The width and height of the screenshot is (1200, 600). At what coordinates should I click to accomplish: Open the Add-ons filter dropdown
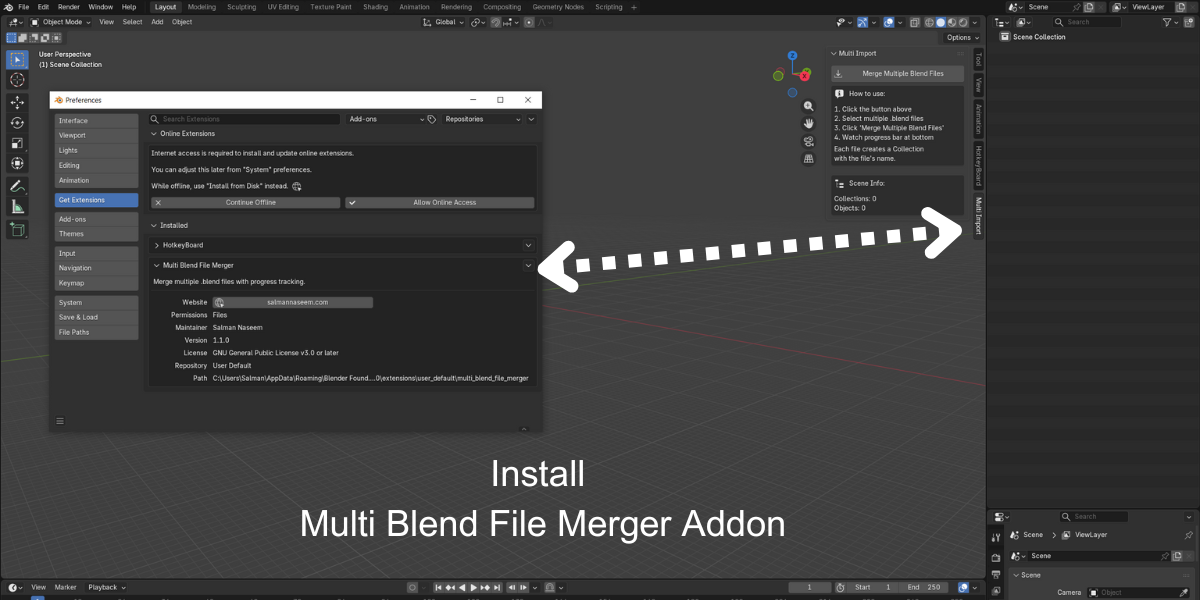coord(385,119)
